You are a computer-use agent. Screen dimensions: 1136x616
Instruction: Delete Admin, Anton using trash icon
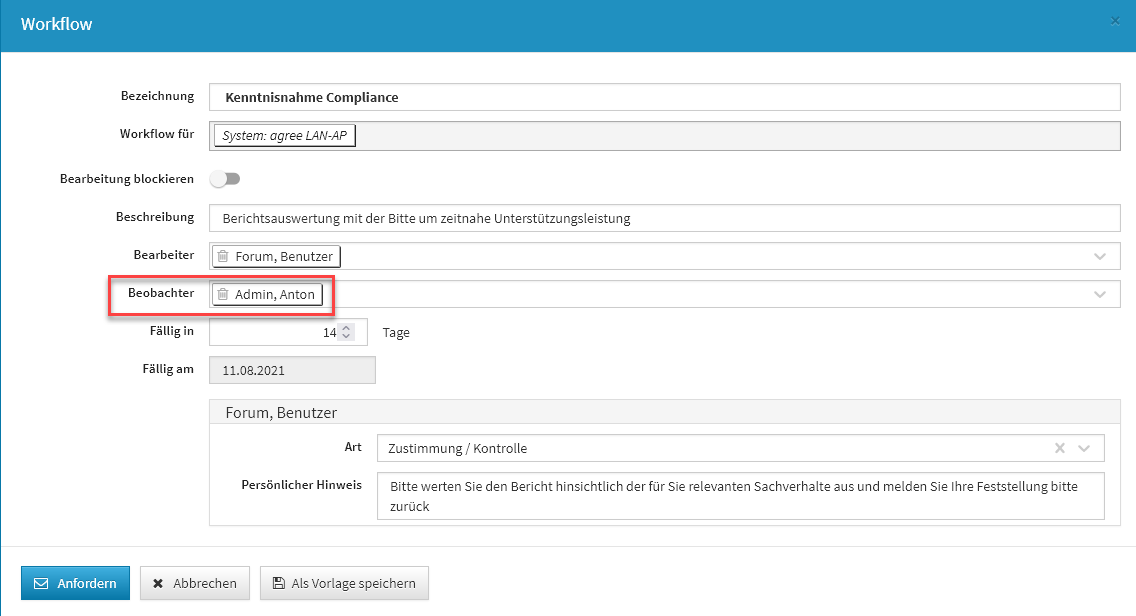click(223, 295)
